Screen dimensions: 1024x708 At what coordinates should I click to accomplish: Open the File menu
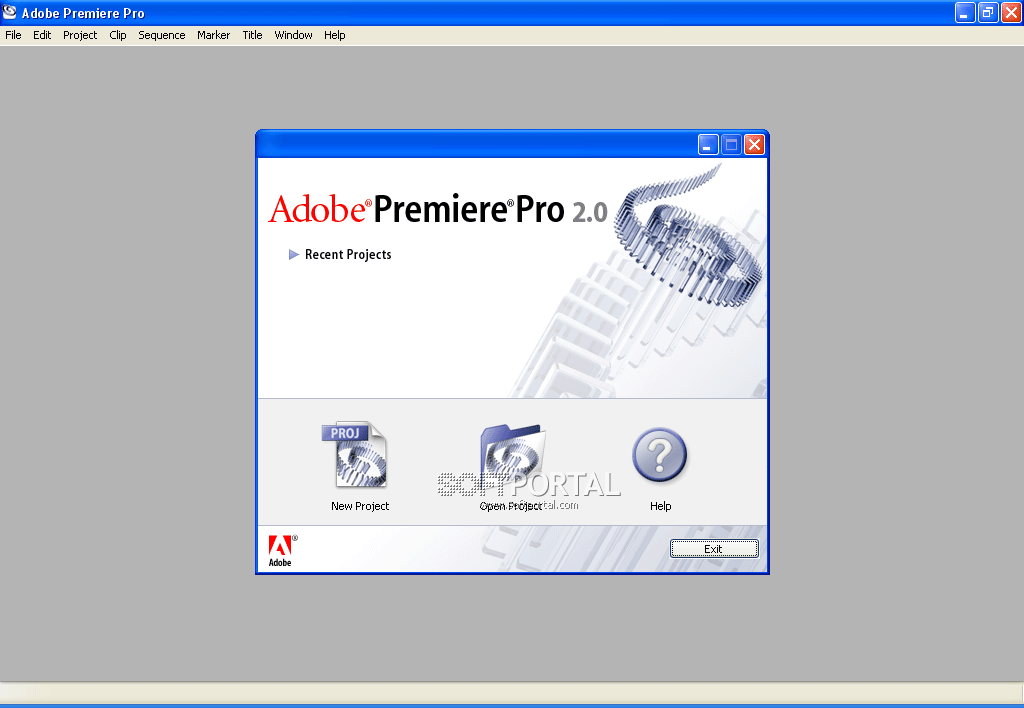point(13,35)
